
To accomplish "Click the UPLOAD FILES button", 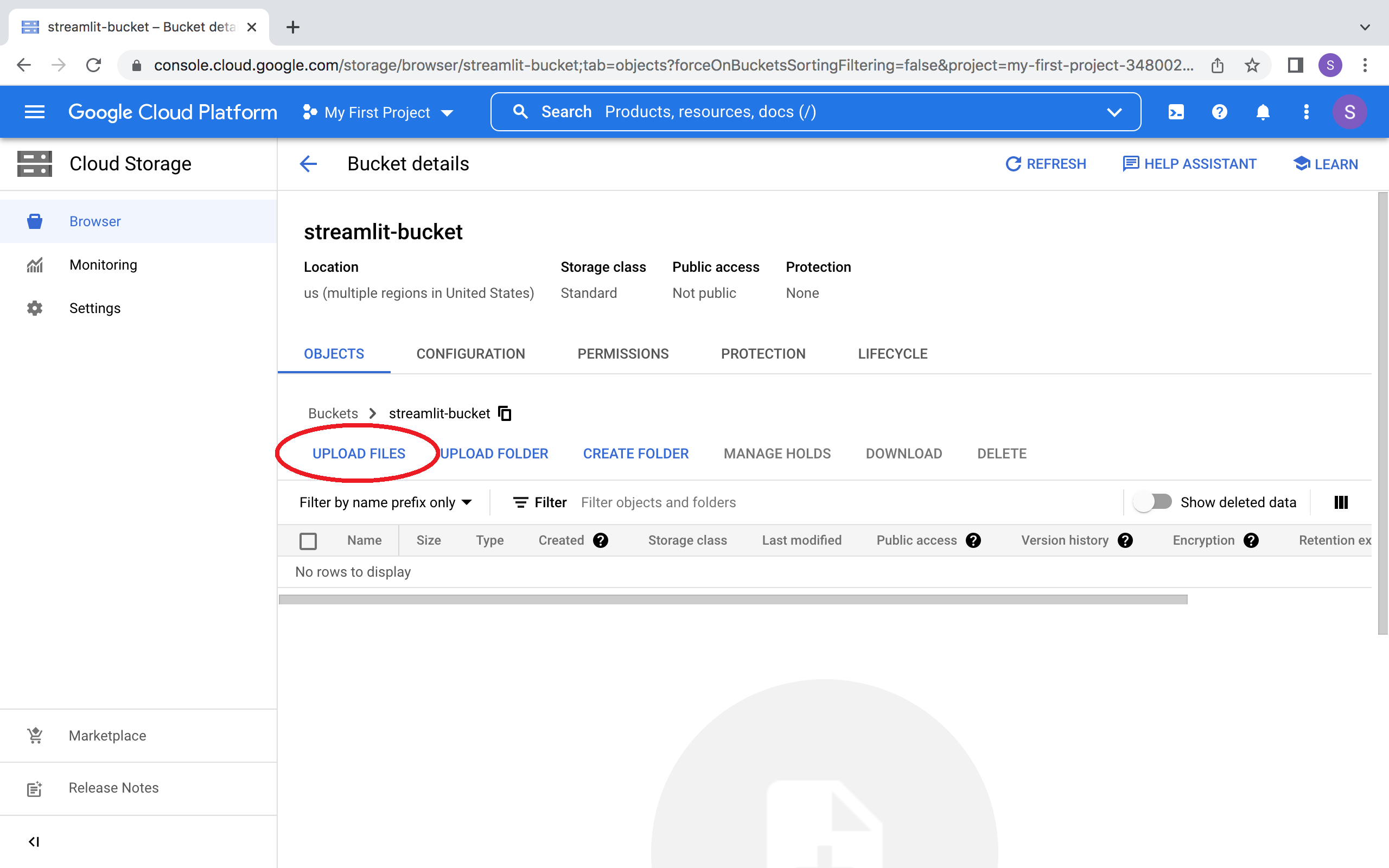I will [359, 453].
